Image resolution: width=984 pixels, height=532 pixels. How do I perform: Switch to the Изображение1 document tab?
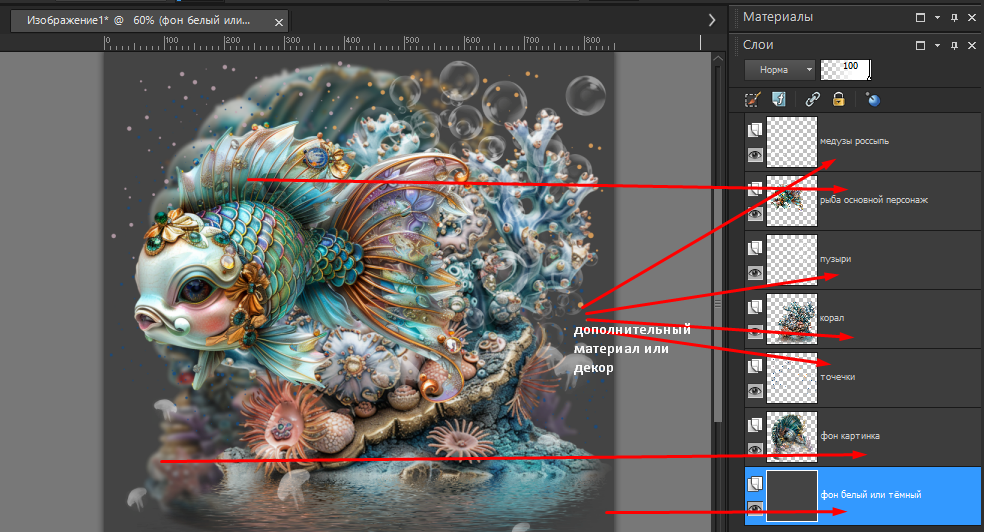[x=140, y=20]
